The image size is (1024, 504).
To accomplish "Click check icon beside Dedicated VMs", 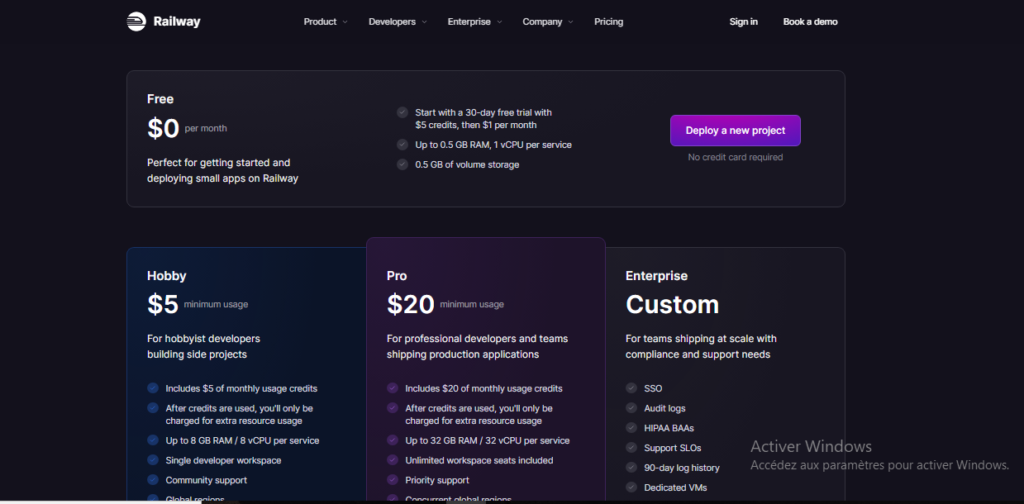I will 631,487.
